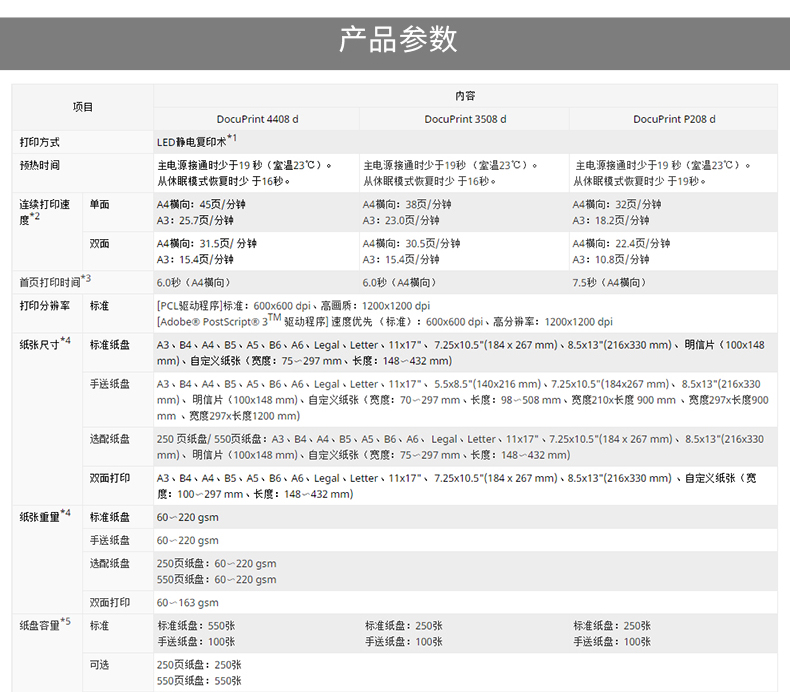The width and height of the screenshot is (790, 692).
Task: Click the Adobe PostScript 3 resolution line
Action: [x=384, y=322]
